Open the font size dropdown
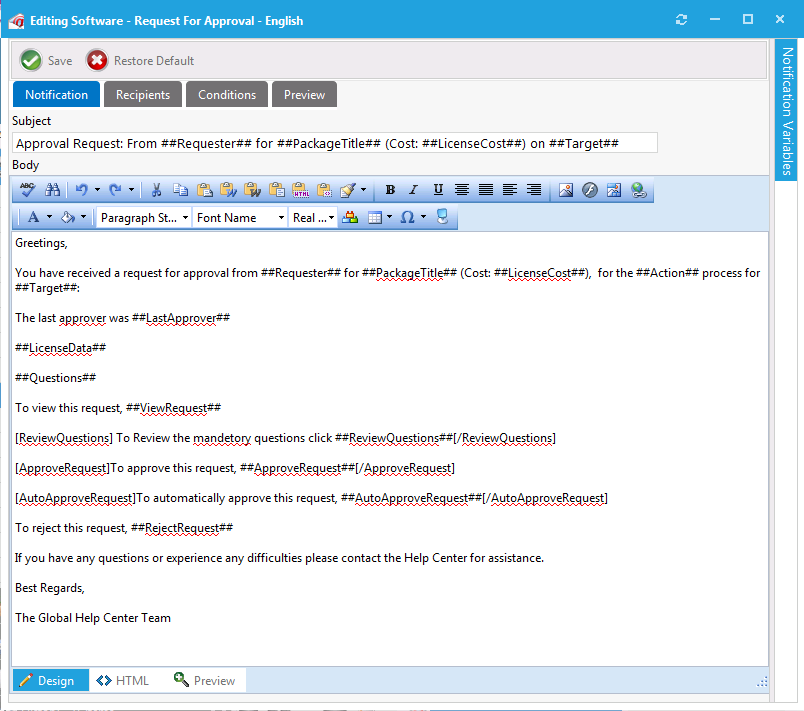The height and width of the screenshot is (711, 804). click(x=313, y=217)
